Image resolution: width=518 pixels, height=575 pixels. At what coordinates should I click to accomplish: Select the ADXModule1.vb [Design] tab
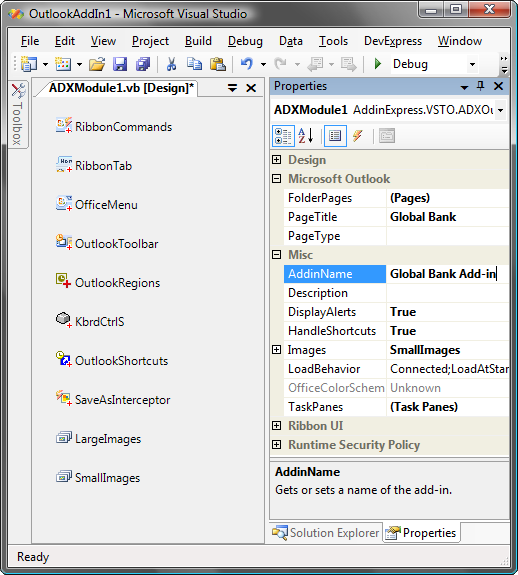[121, 88]
